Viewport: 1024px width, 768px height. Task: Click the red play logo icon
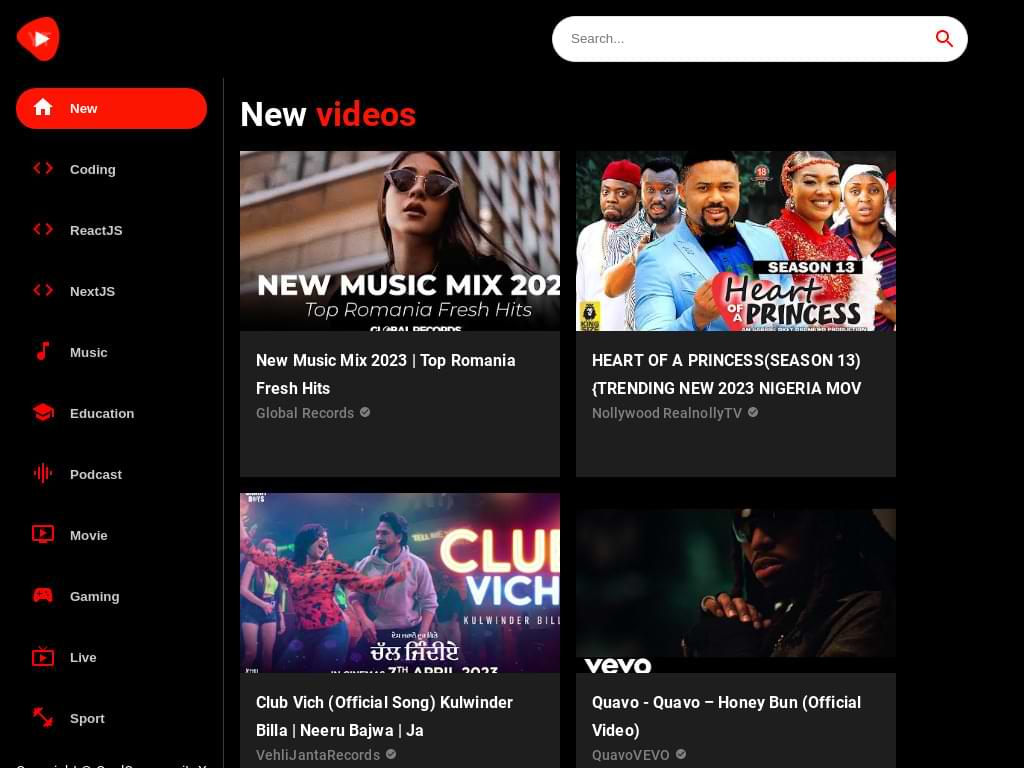click(38, 39)
